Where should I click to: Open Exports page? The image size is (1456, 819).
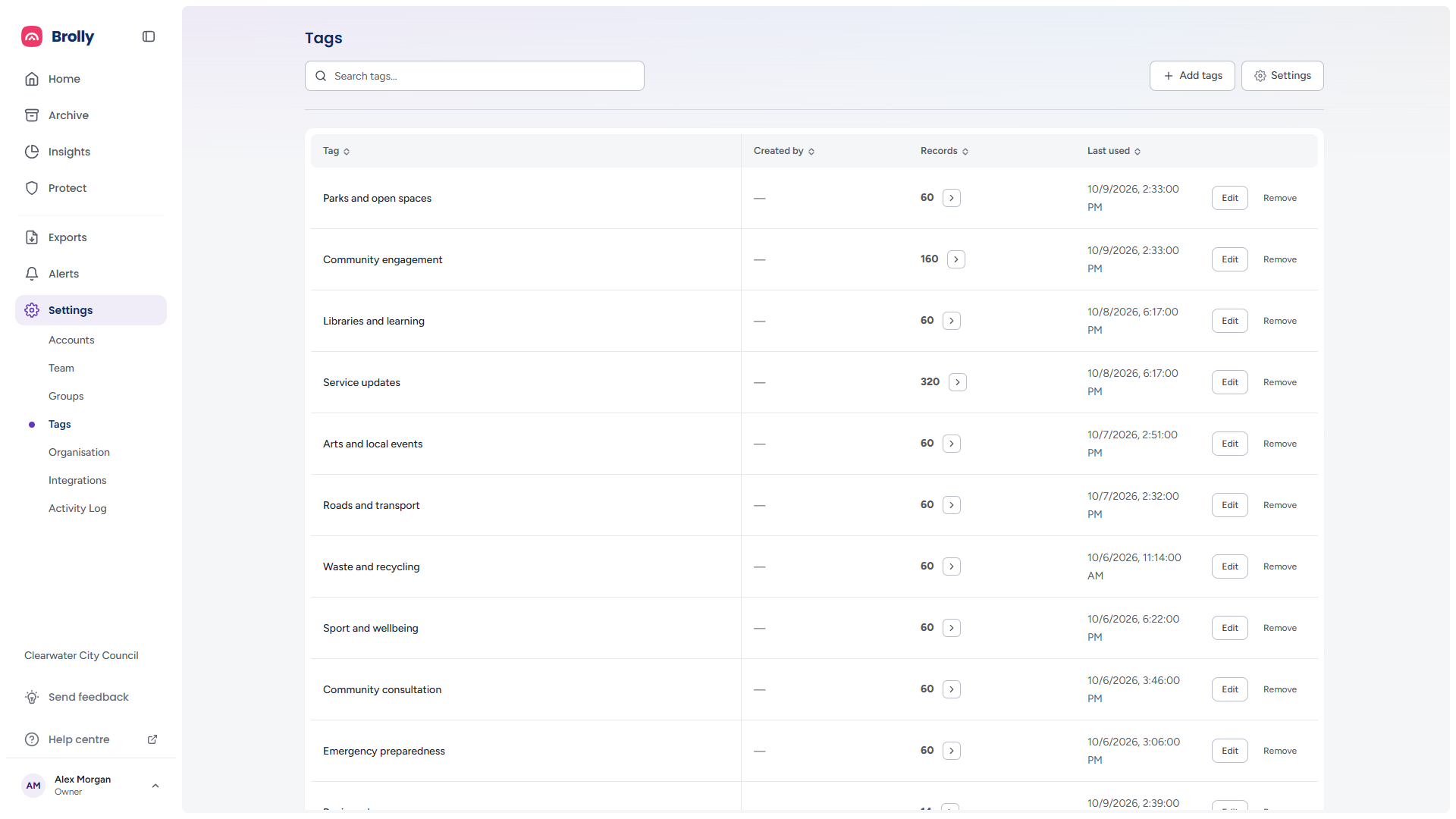tap(91, 237)
